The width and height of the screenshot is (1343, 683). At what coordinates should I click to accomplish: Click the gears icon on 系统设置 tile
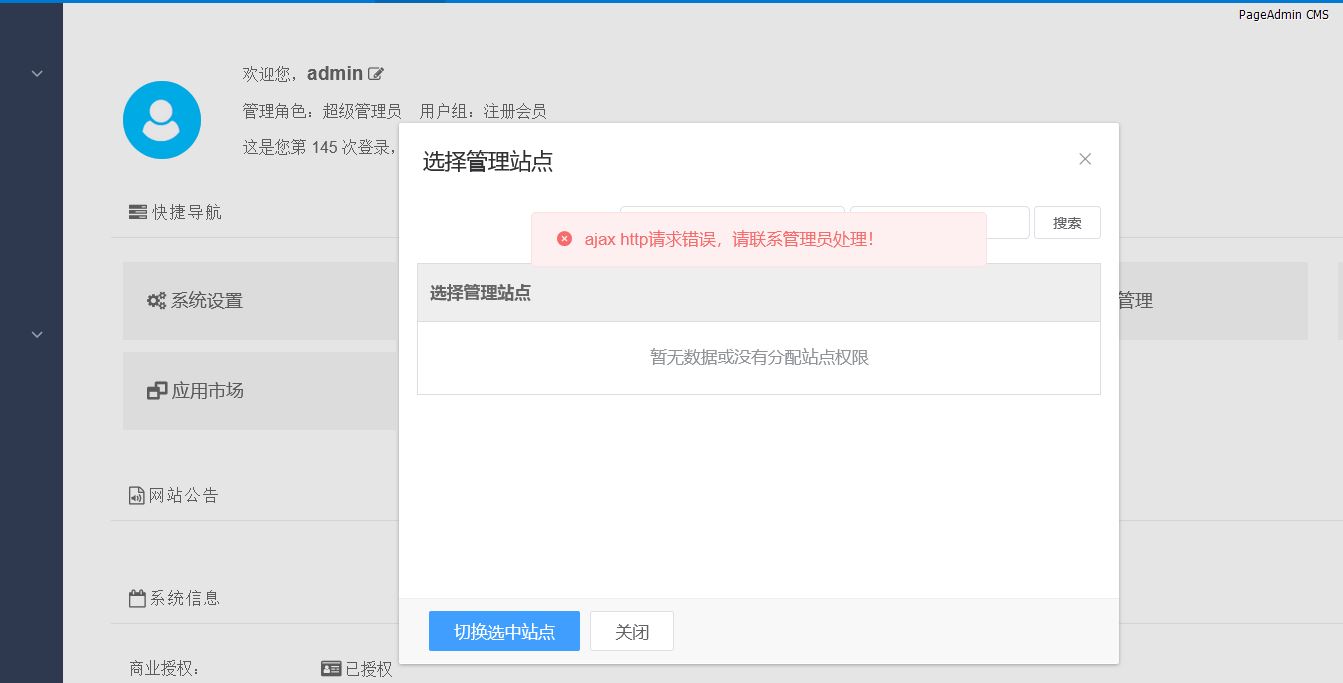pos(156,301)
